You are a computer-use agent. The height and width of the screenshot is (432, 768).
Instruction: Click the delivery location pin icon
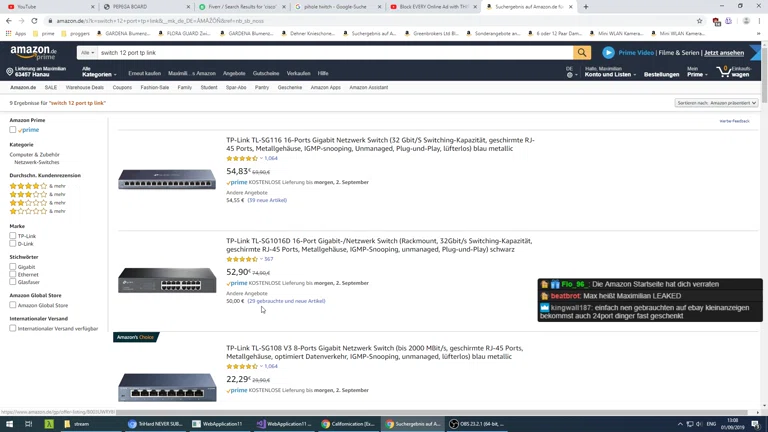[10, 72]
